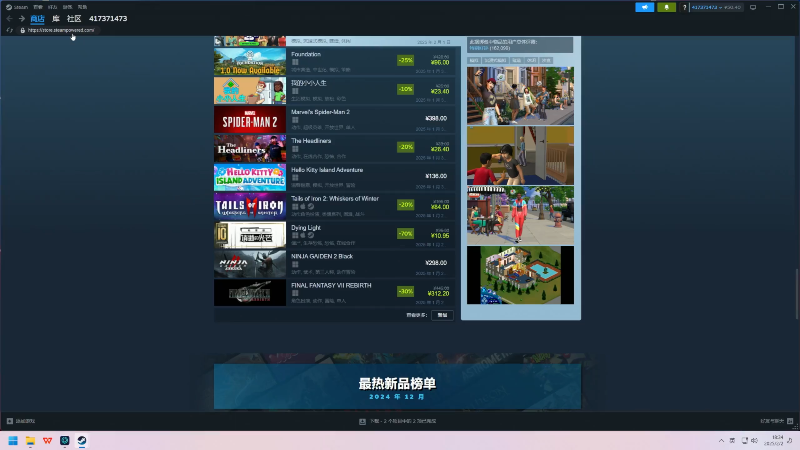Go back with the left arrow button
The width and height of the screenshot is (800, 450).
[9, 18]
